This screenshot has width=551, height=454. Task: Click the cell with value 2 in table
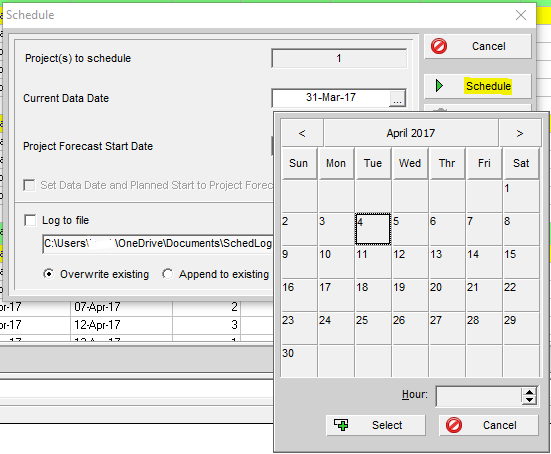point(206,307)
